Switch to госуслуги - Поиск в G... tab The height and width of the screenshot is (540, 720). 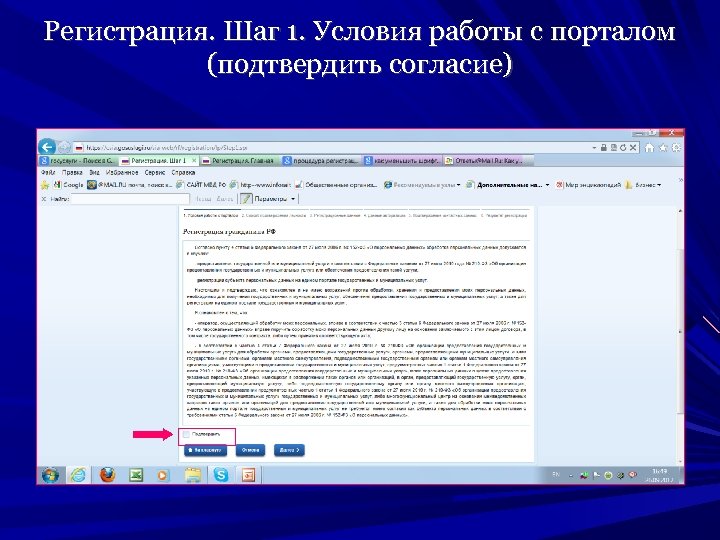[78, 161]
